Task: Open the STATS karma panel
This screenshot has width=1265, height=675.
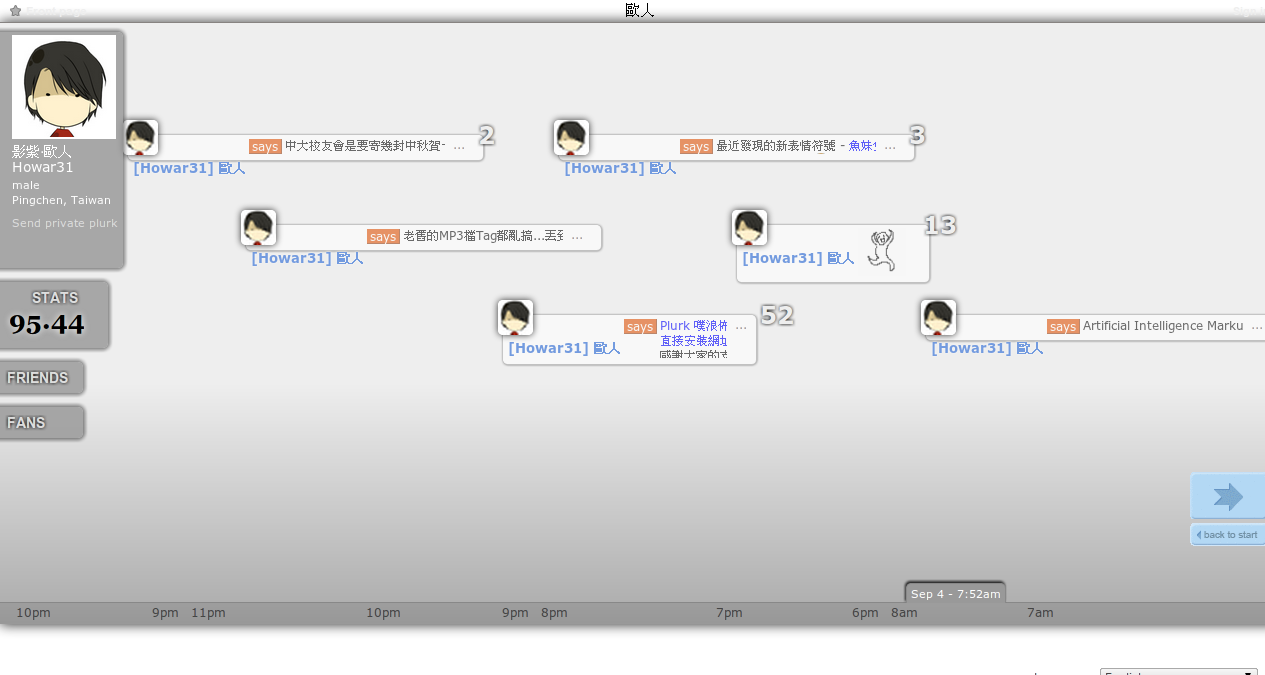Action: click(54, 315)
